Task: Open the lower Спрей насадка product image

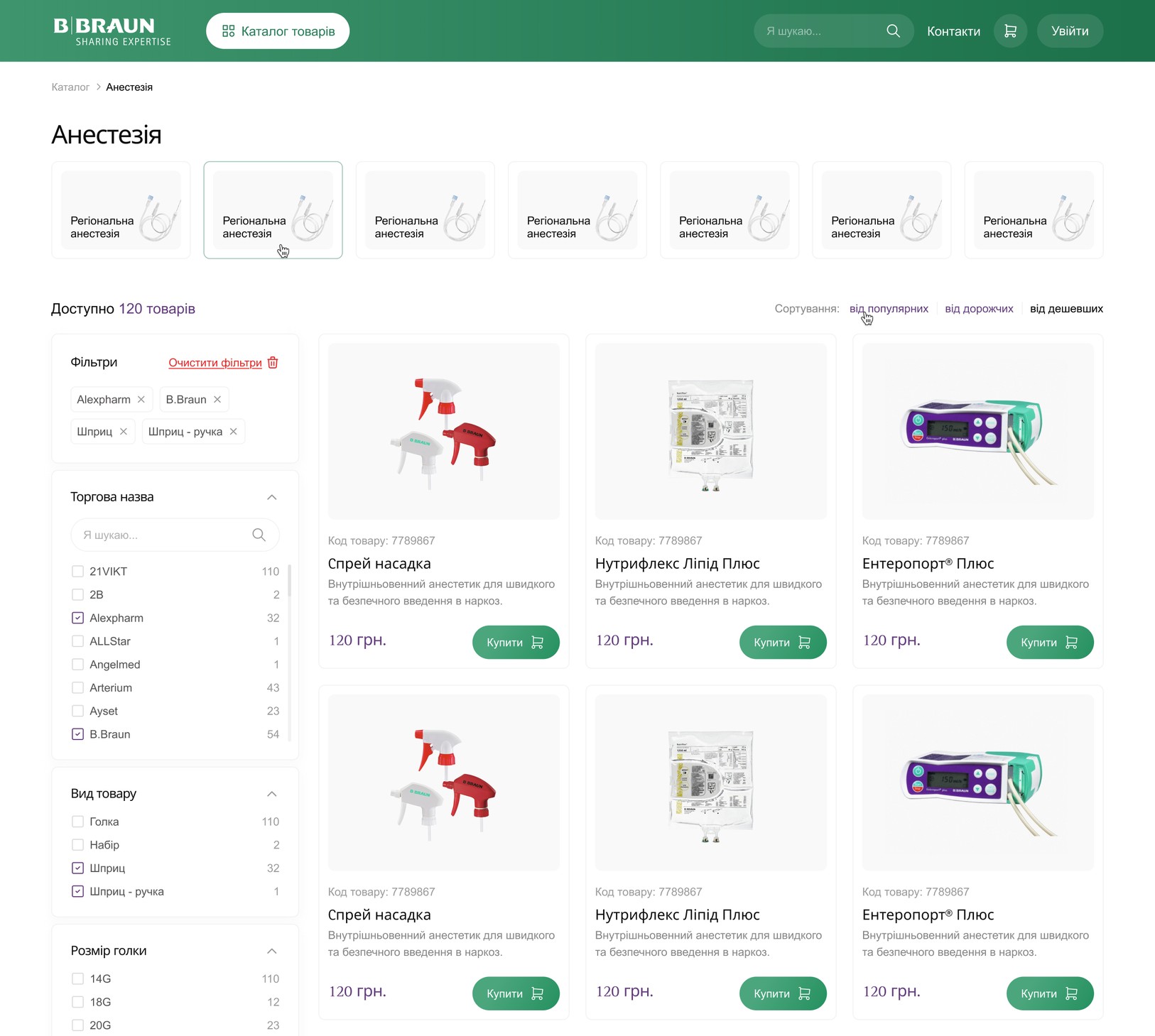Action: click(x=444, y=783)
